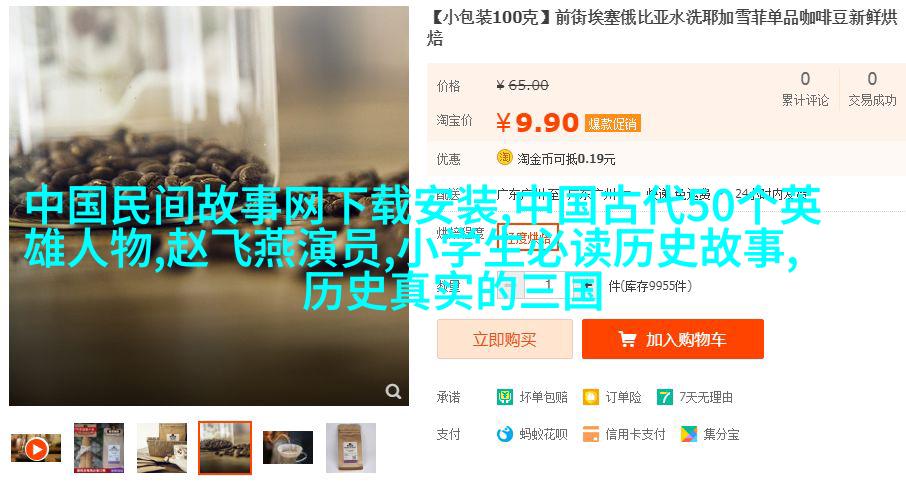Click the 信用卡支付 credit card icon

[591, 434]
